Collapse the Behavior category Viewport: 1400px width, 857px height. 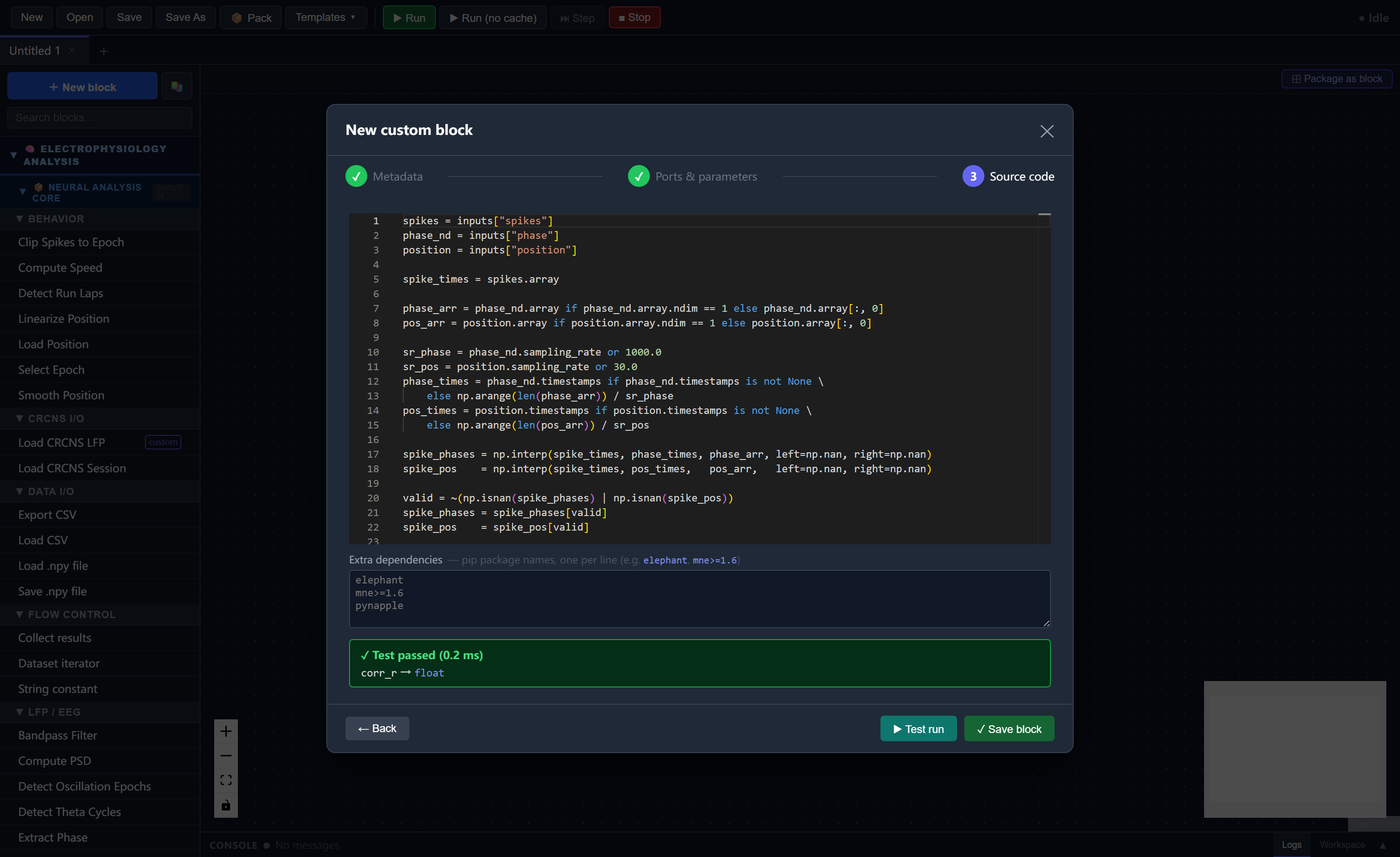pos(19,219)
